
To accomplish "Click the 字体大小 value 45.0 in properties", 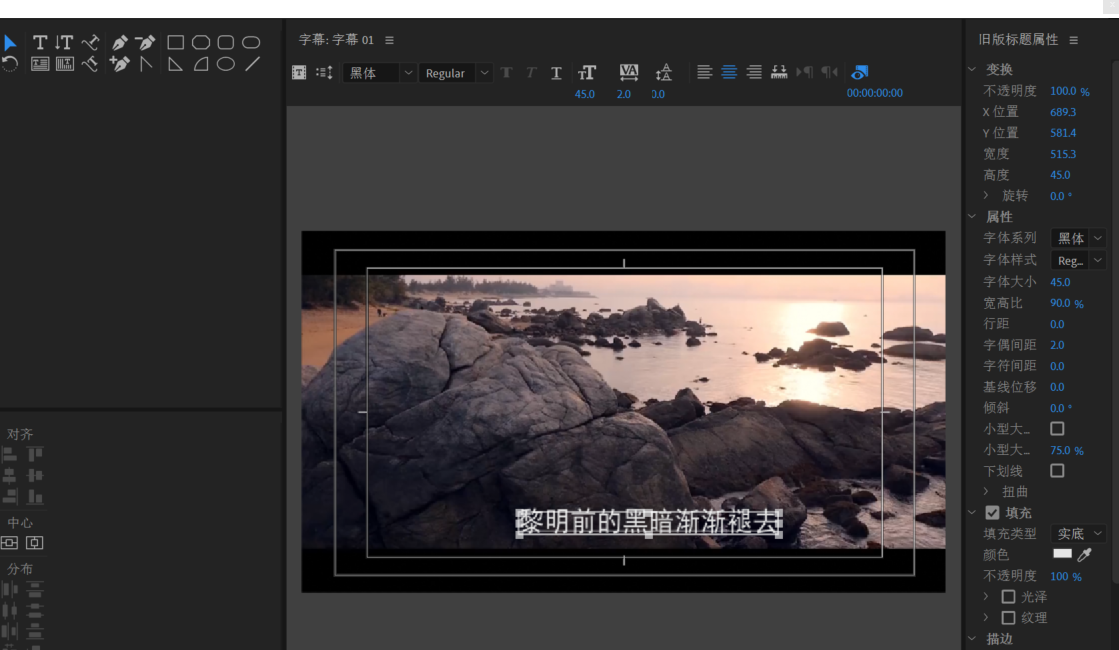I will (1060, 282).
